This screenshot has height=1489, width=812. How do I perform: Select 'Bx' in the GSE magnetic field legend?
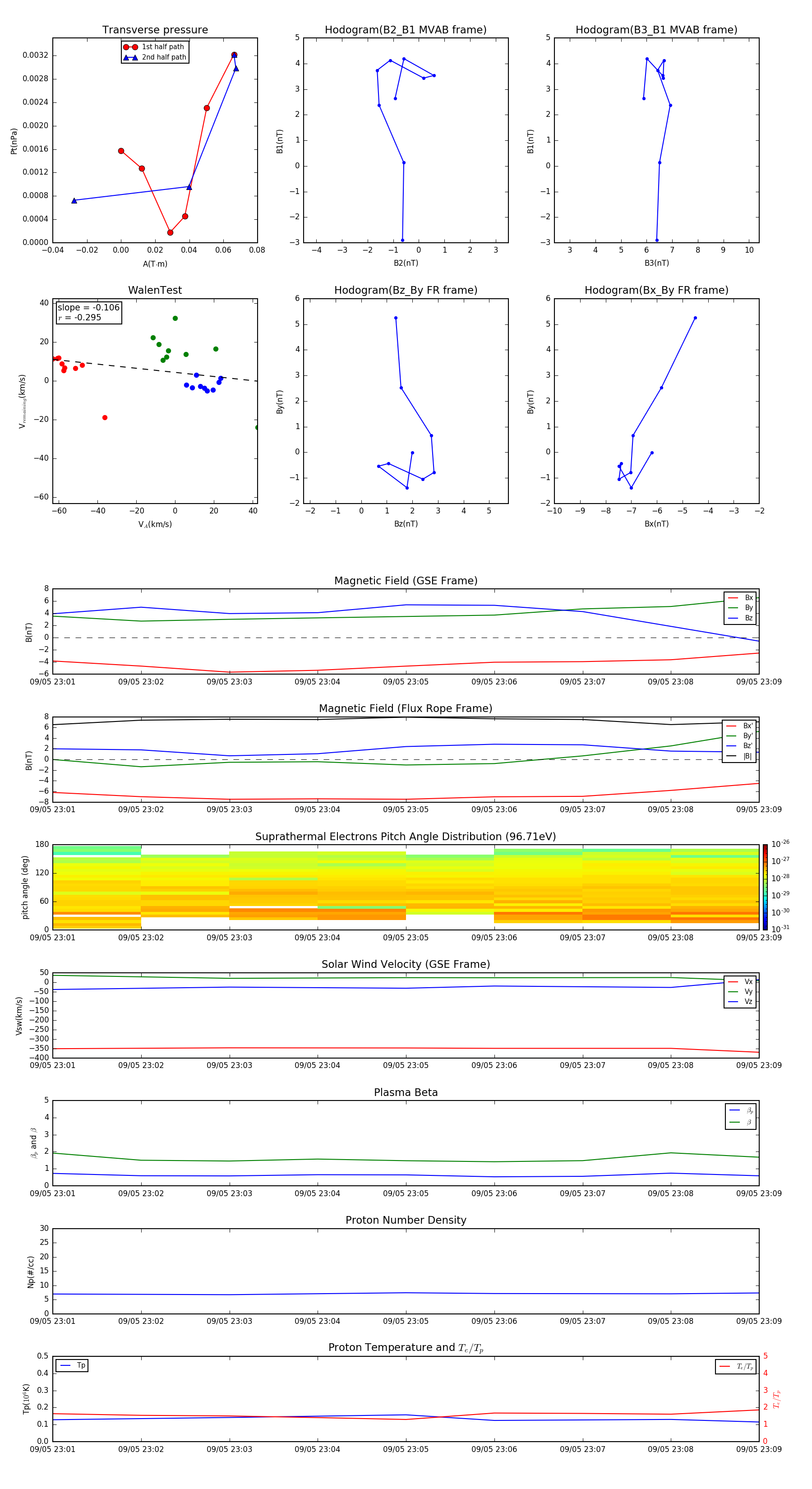click(740, 598)
